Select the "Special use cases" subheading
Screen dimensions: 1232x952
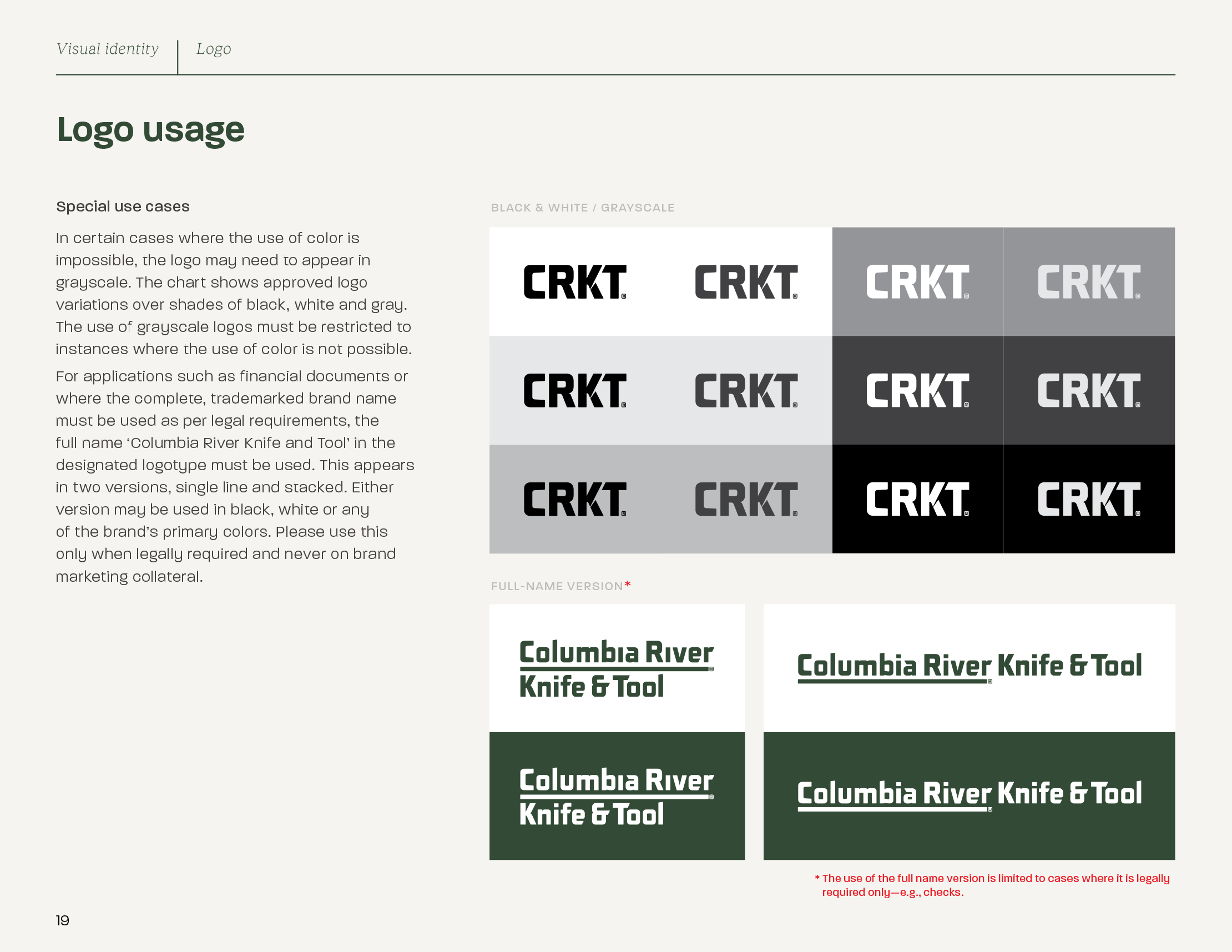123,206
